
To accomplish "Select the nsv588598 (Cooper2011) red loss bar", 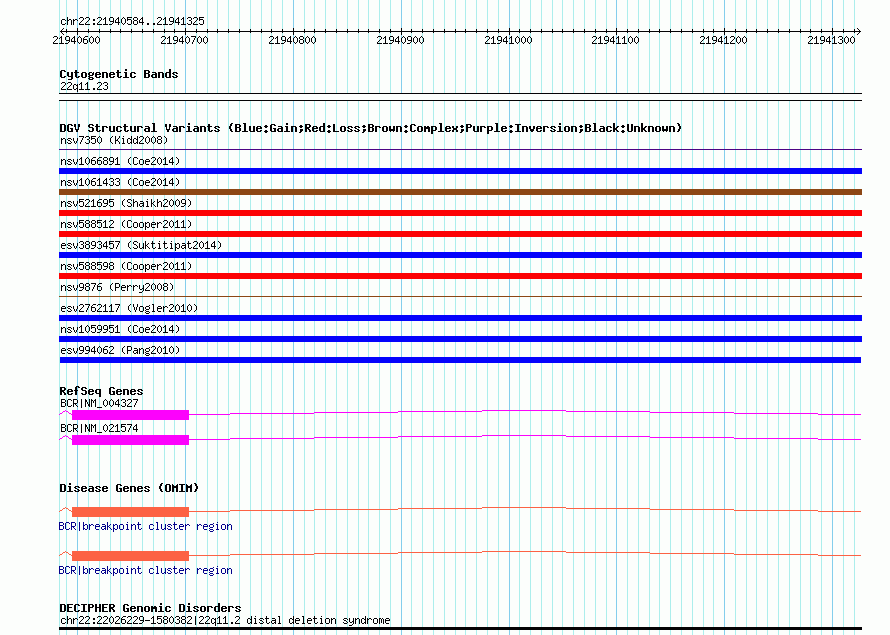I will (460, 276).
